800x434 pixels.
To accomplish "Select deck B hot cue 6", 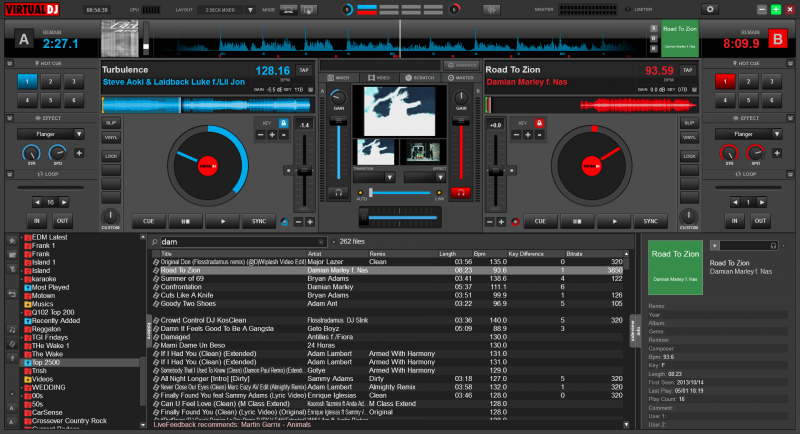I will point(771,100).
